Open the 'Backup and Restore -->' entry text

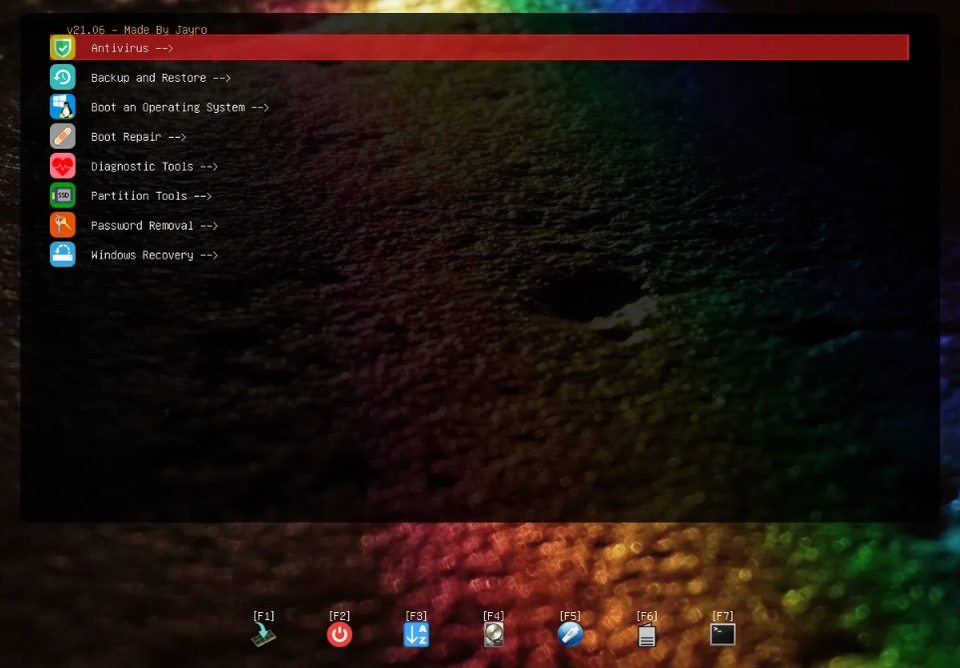pyautogui.click(x=160, y=78)
